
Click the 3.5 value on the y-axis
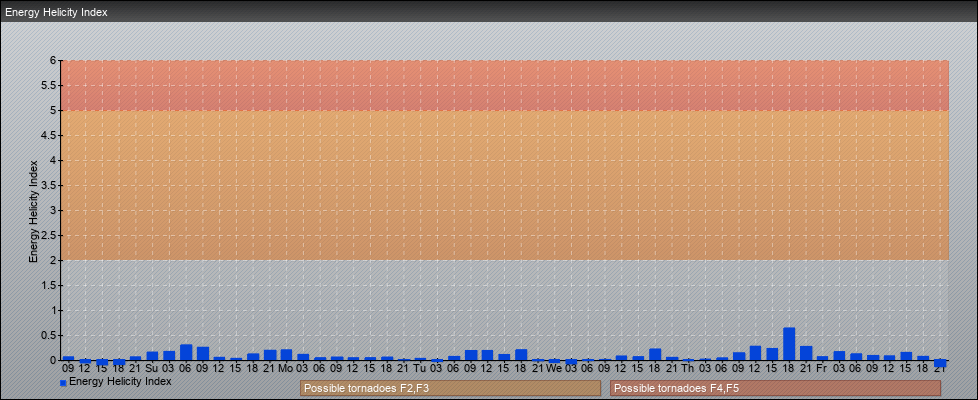(x=50, y=185)
